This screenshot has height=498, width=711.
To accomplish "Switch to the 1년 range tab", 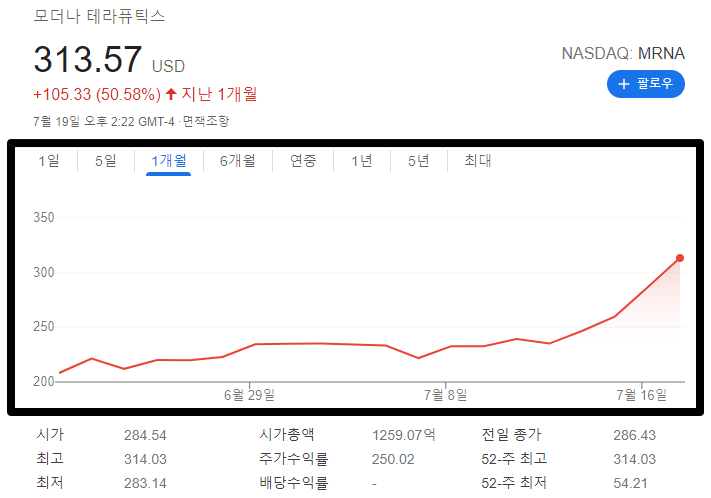I will pos(362,161).
